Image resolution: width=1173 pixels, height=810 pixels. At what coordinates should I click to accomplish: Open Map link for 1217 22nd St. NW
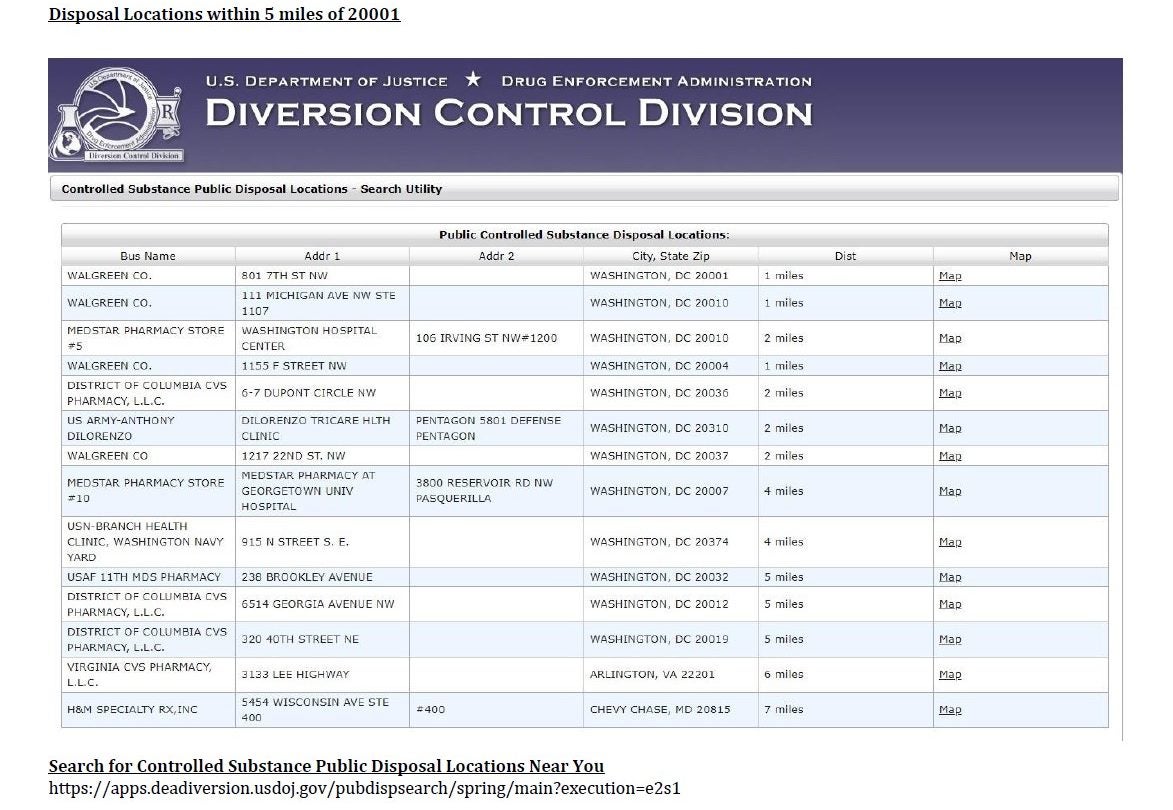(950, 455)
